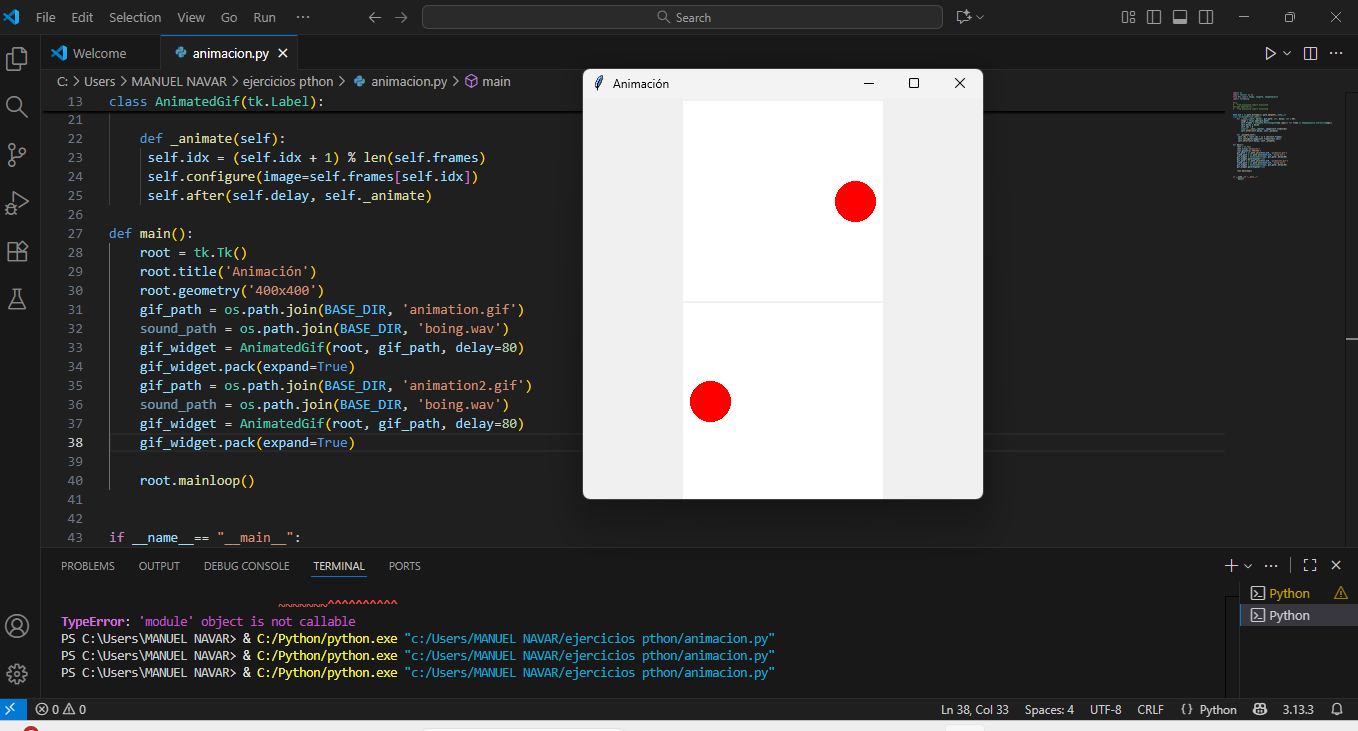Maximize the terminal panel size
This screenshot has height=731, width=1358.
pos(1310,566)
